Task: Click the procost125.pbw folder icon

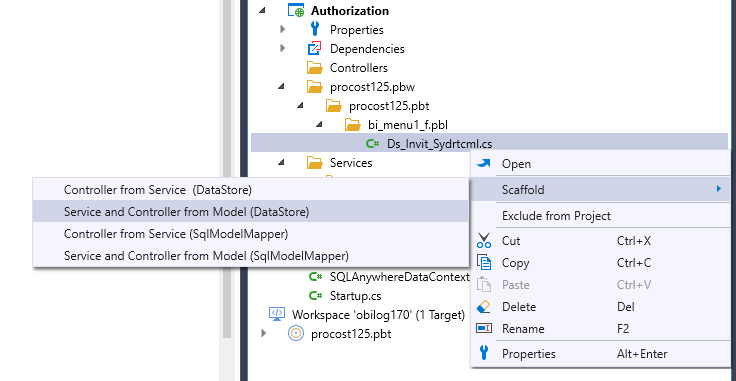Action: 314,87
